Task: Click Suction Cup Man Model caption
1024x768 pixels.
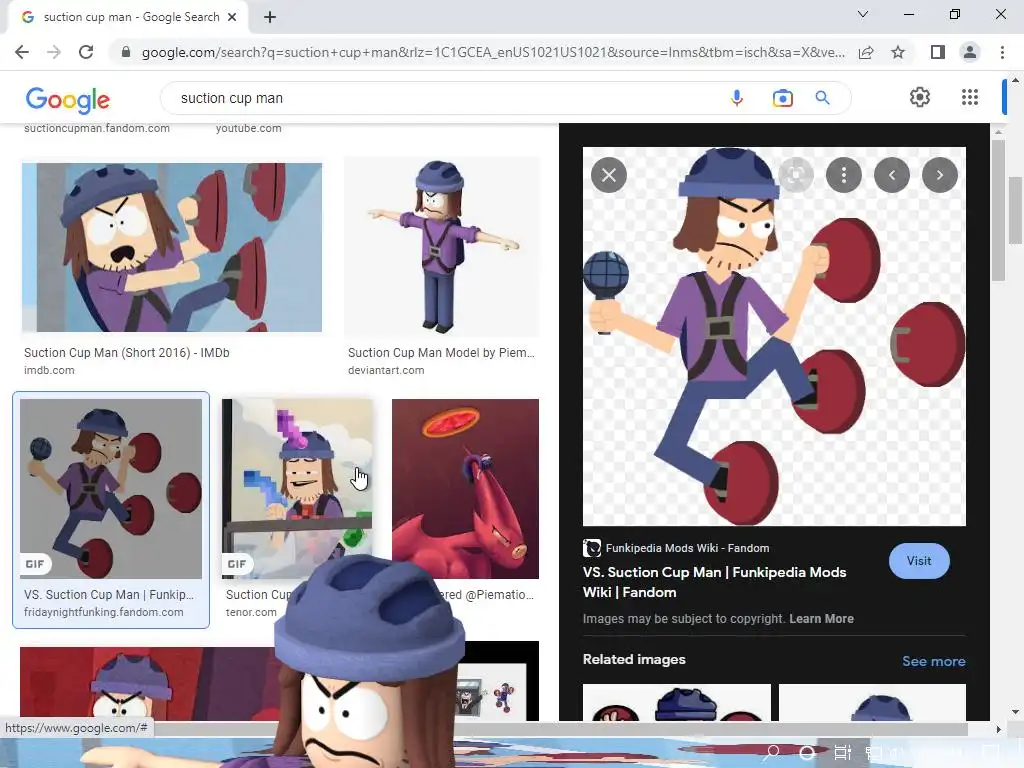Action: pyautogui.click(x=441, y=353)
